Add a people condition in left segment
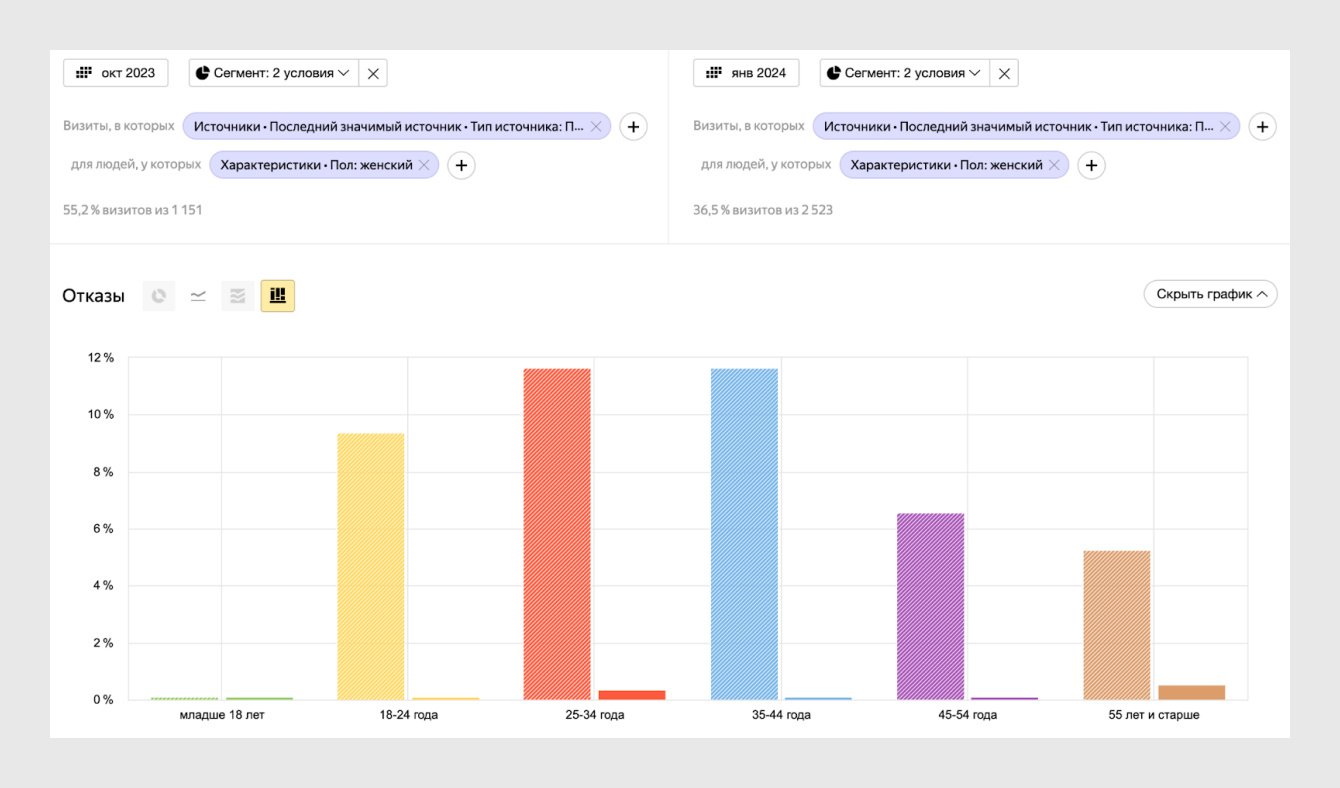This screenshot has width=1340, height=788. point(460,165)
